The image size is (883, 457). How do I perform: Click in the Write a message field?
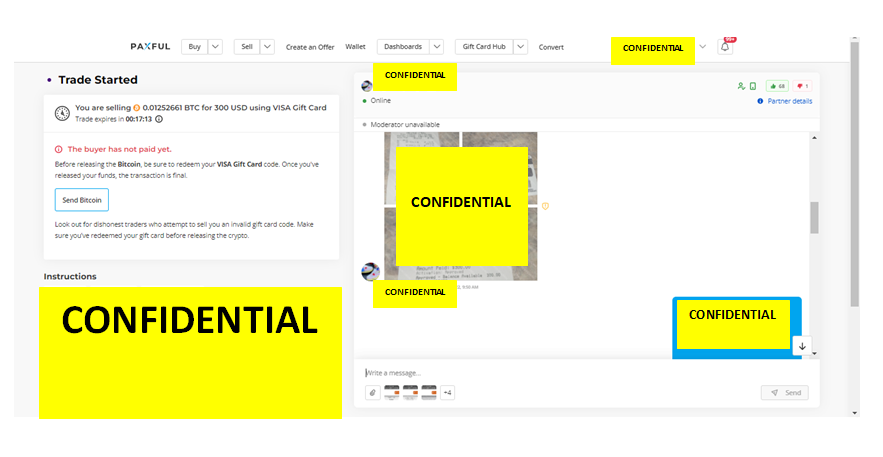click(x=586, y=373)
